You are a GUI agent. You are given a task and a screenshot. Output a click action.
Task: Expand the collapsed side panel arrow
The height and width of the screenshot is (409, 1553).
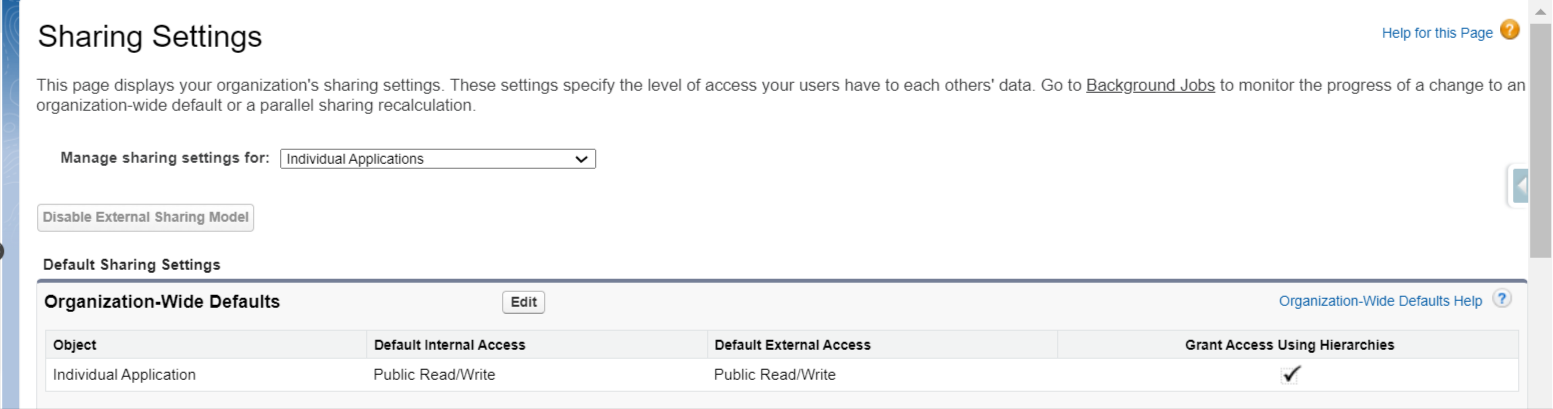point(1521,186)
